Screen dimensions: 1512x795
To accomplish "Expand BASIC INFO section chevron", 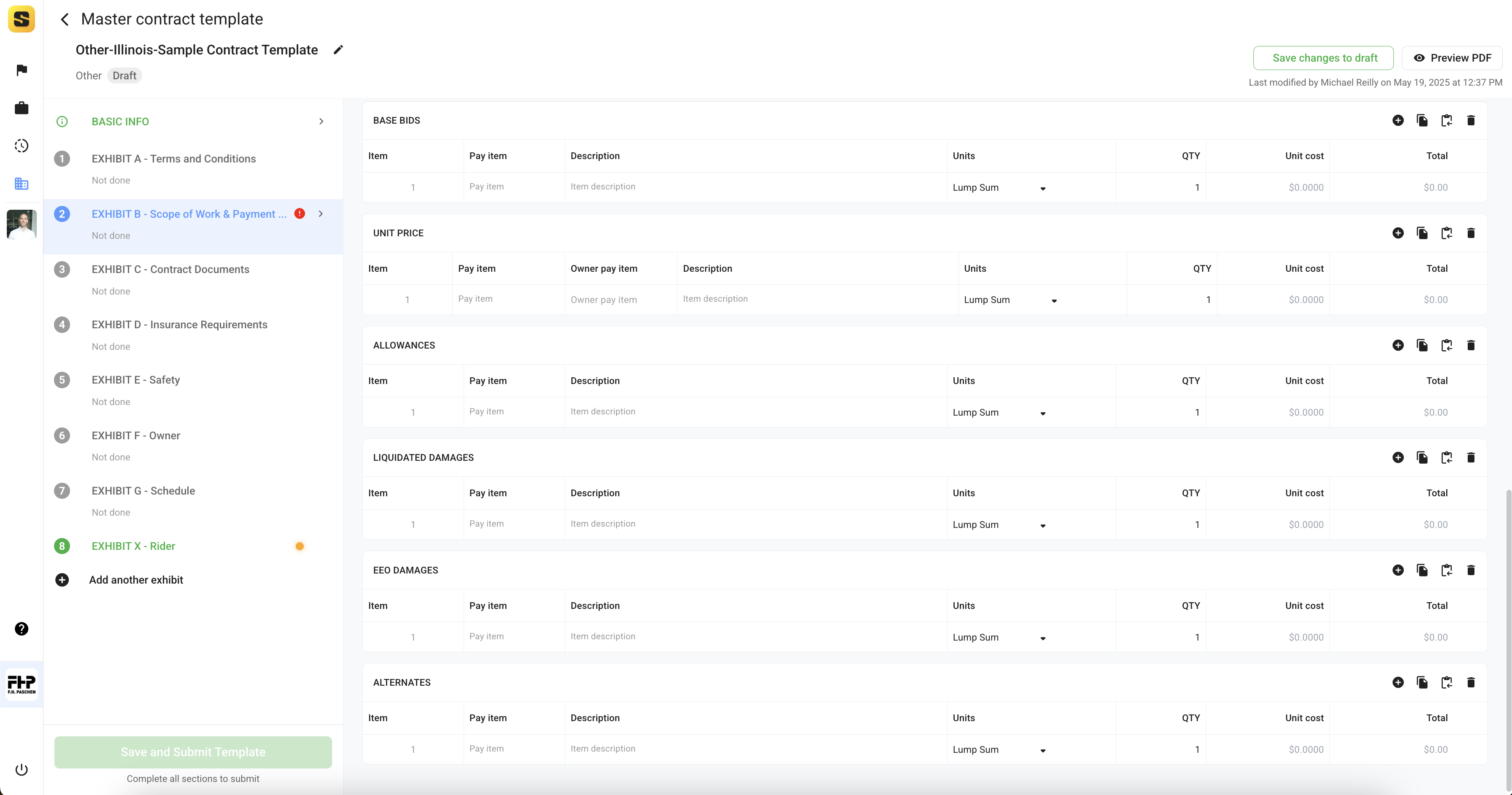I will point(321,122).
